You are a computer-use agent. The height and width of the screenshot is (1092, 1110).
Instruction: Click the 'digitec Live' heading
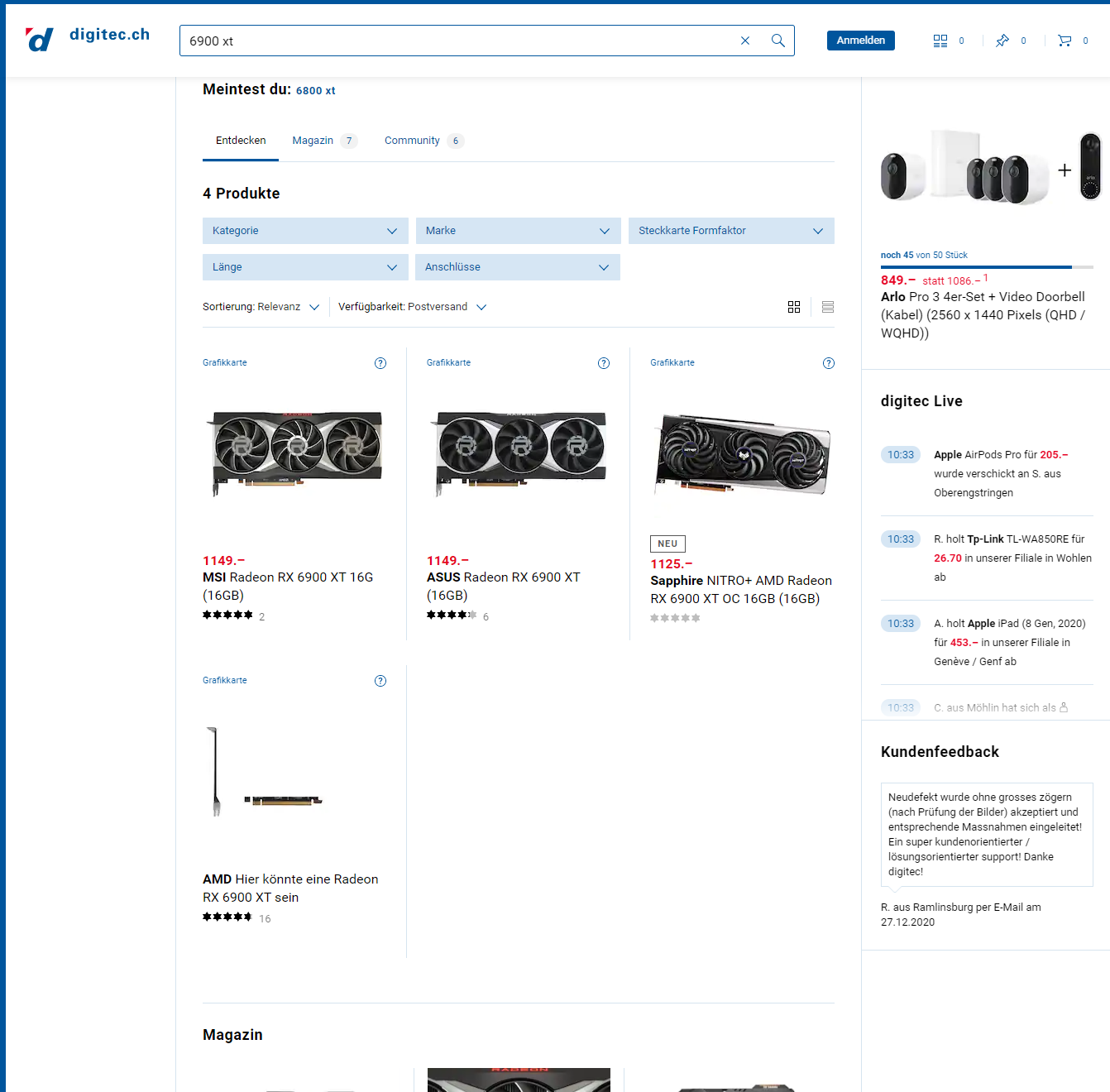(x=921, y=401)
